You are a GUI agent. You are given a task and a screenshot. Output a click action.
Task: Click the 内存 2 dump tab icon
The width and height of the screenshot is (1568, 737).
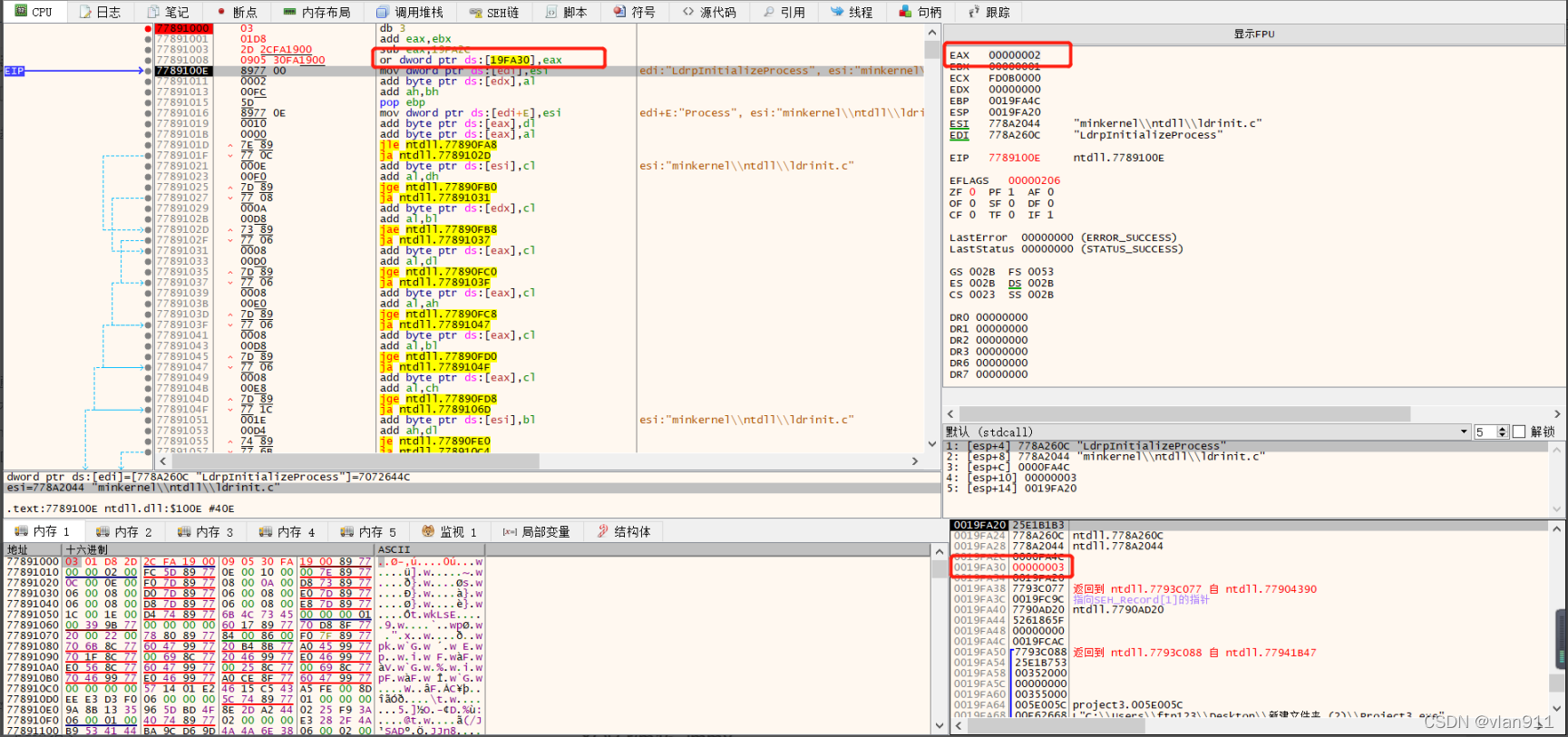coord(102,531)
